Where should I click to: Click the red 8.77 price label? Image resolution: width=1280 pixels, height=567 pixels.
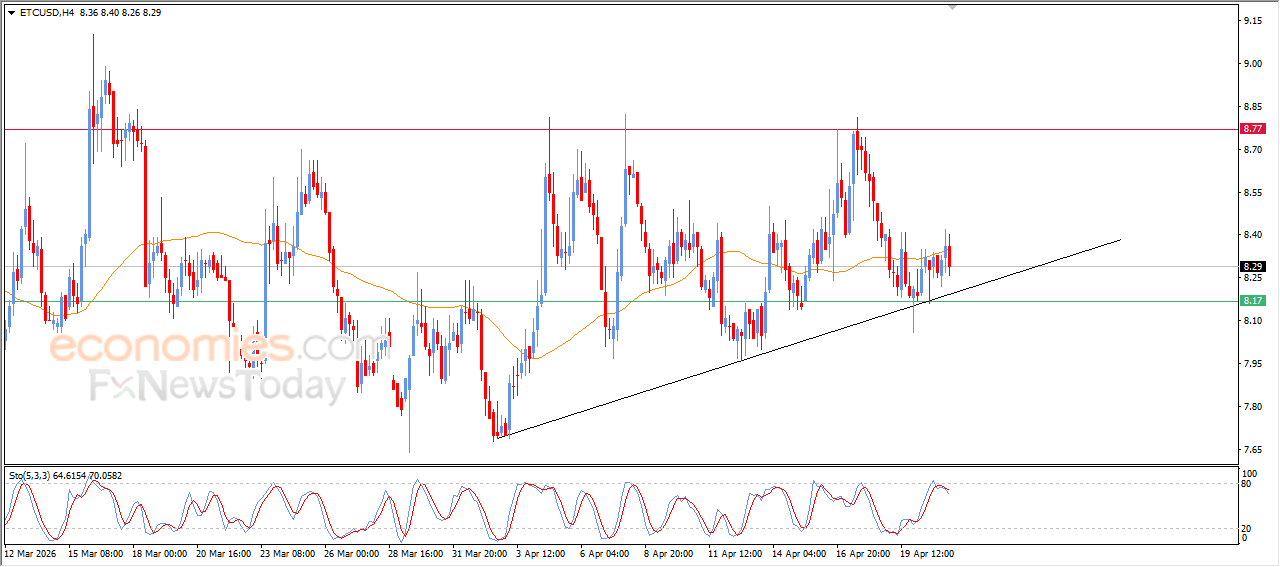(1251, 129)
